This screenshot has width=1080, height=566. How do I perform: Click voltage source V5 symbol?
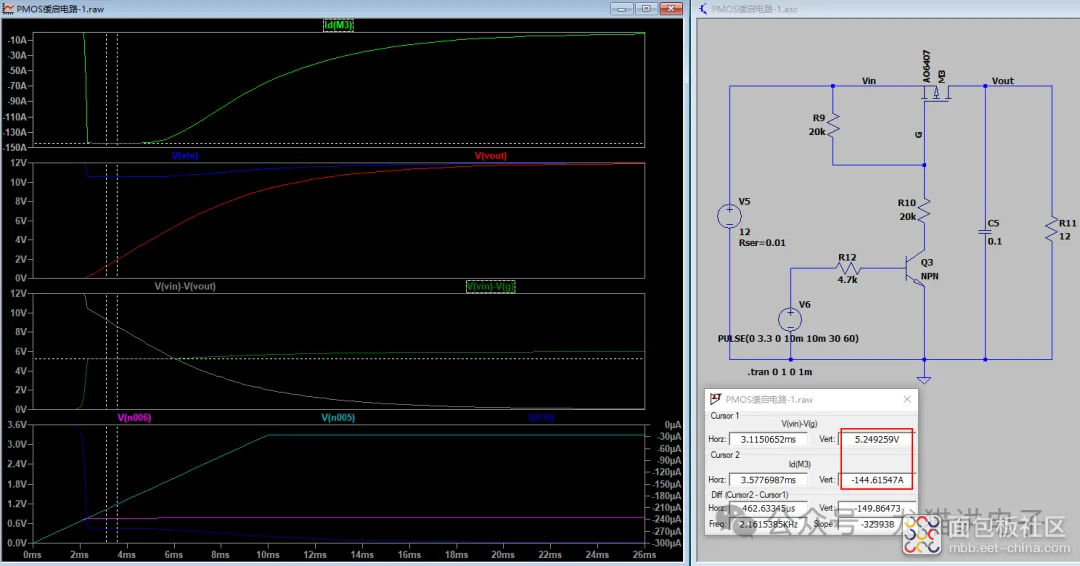click(729, 216)
